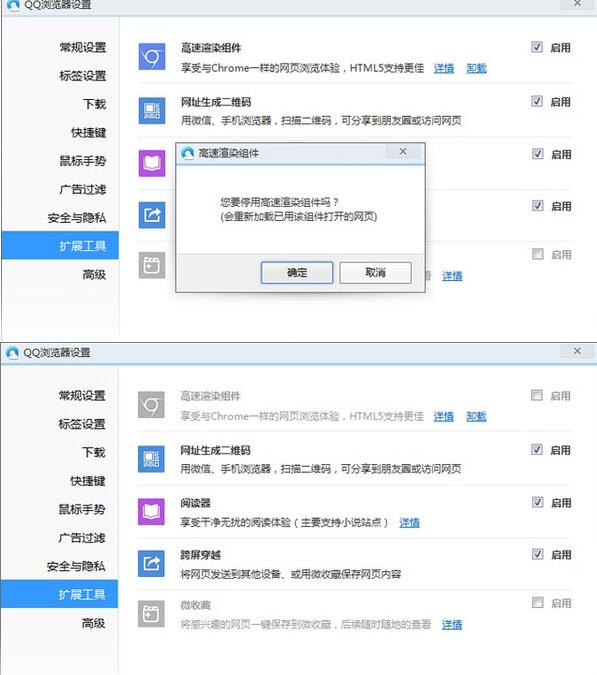Toggle 阅读器 启用 checkbox in lower window
Screen dimensions: 597x675
[x=537, y=502]
